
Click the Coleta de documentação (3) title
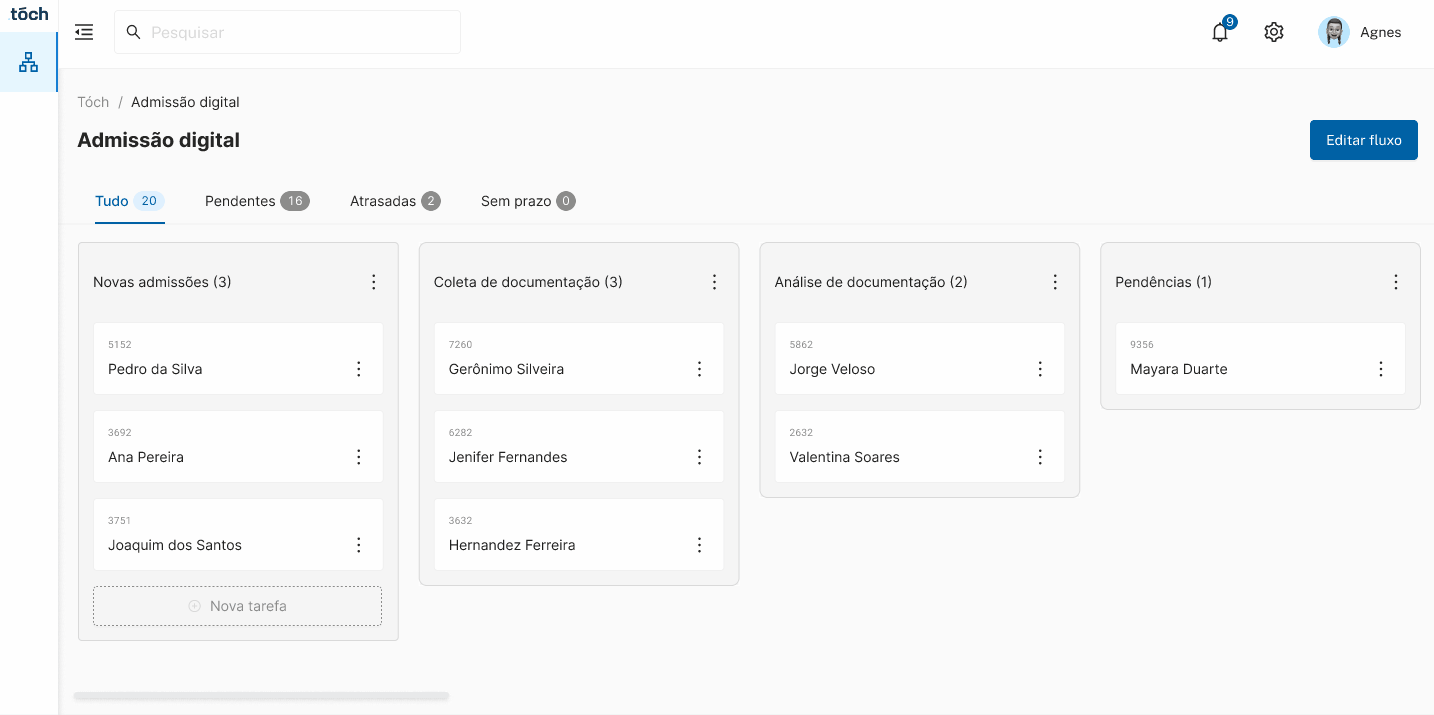528,282
